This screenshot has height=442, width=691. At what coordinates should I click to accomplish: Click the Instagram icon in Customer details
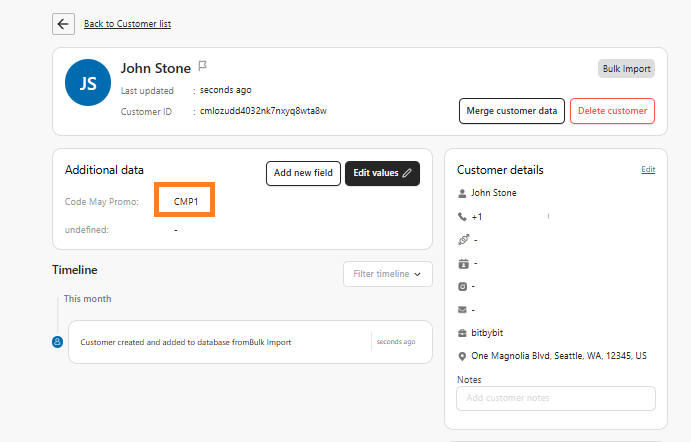click(x=462, y=286)
